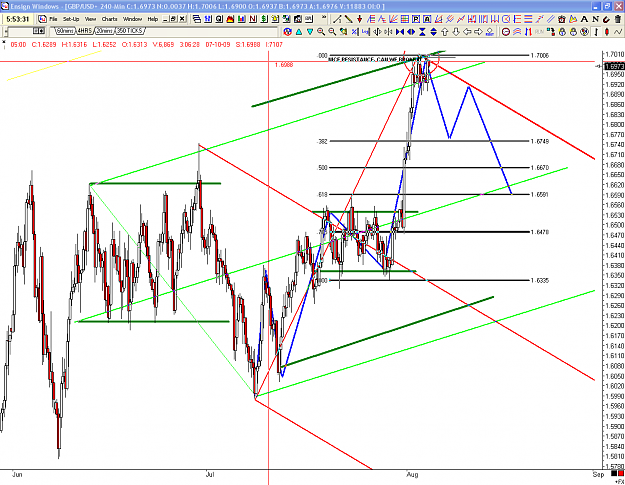The height and width of the screenshot is (485, 625).
Task: Open the Help menu
Action: [153, 19]
